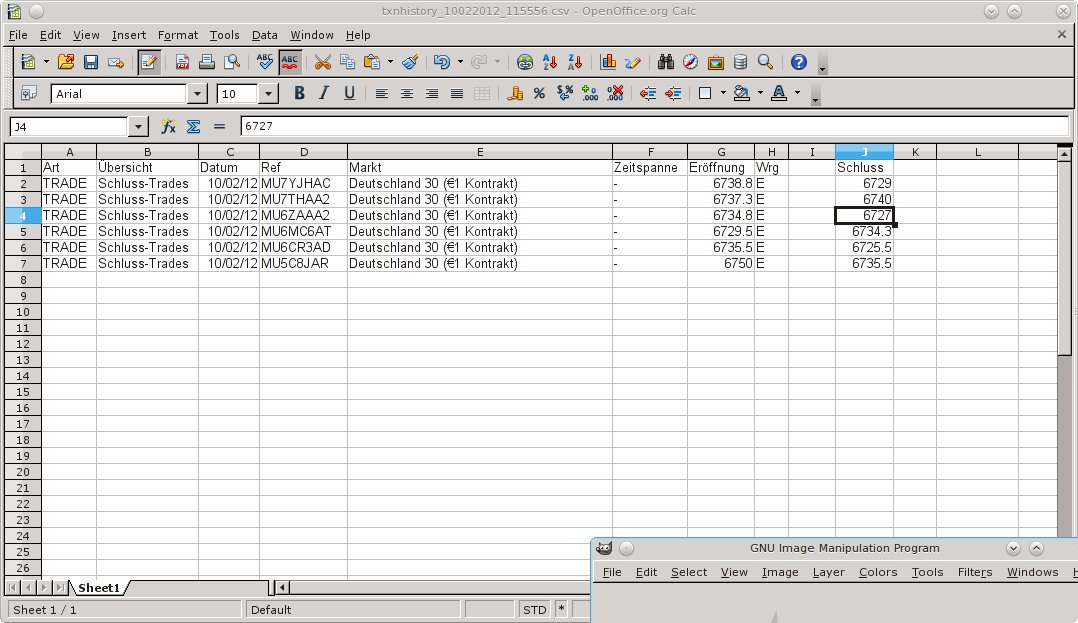Open Background Color dropdown arrow

[760, 94]
